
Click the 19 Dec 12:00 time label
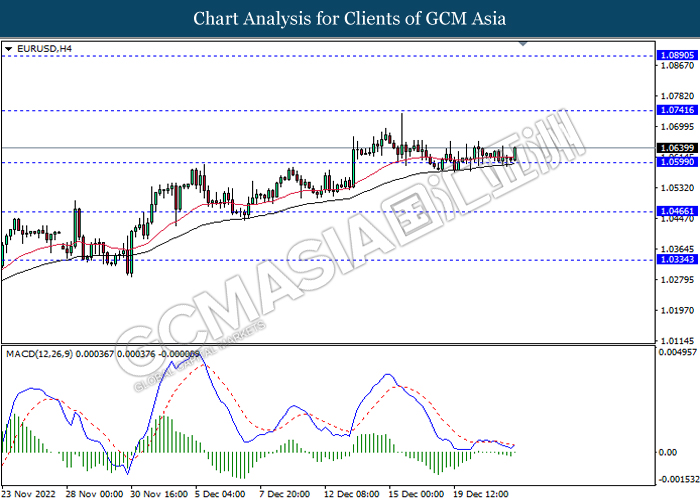(x=482, y=494)
